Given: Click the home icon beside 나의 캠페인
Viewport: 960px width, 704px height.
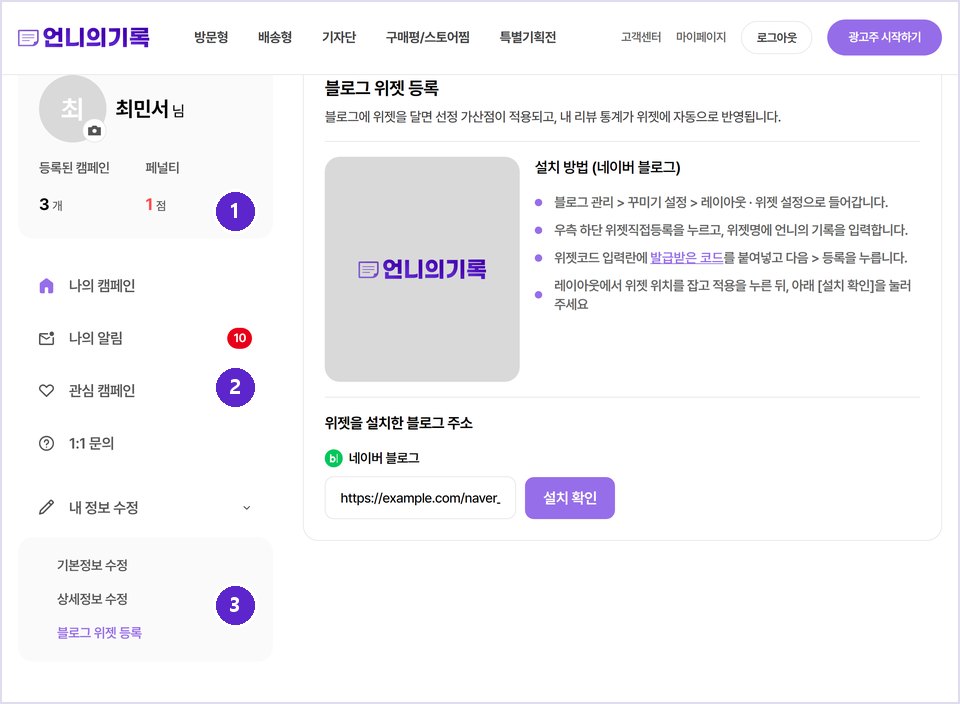Looking at the screenshot, I should click(47, 286).
